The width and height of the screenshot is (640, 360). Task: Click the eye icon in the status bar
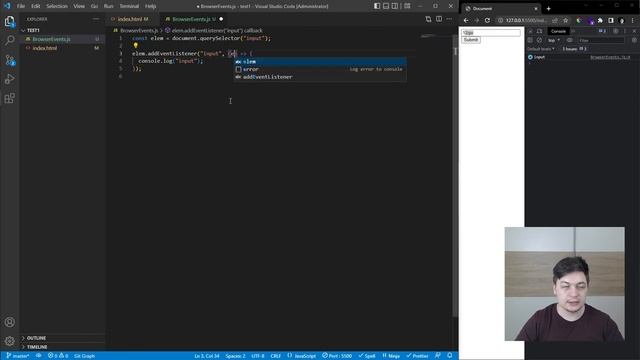pyautogui.click(x=38, y=356)
